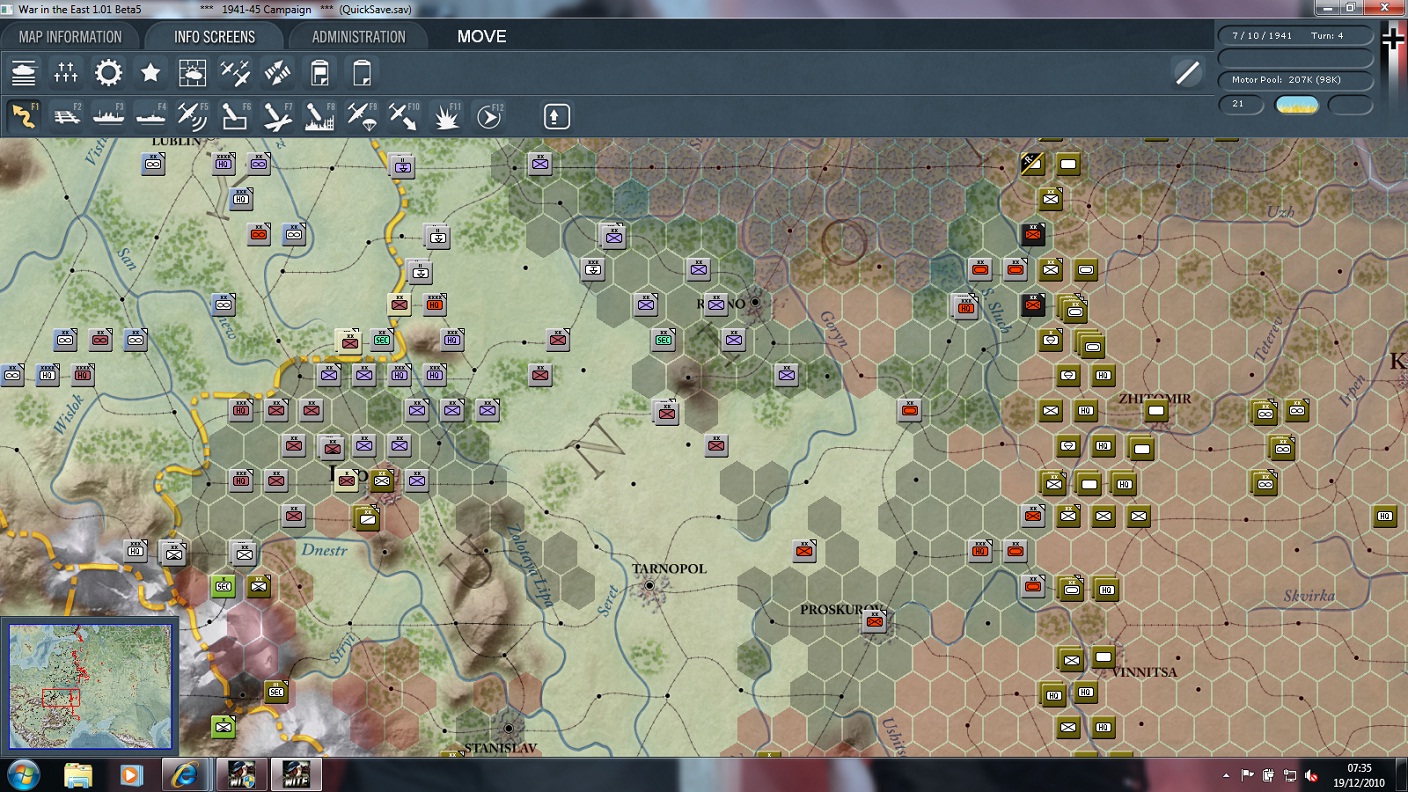Launch Windows Media Player from the taskbar
Viewport: 1408px width, 792px height.
(131, 775)
